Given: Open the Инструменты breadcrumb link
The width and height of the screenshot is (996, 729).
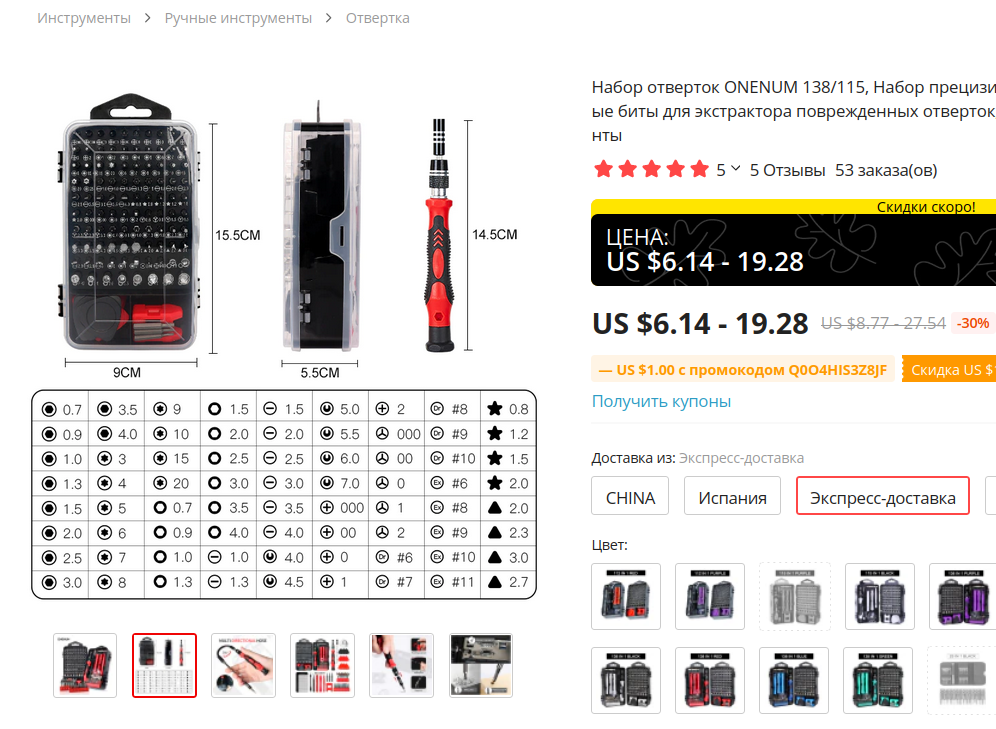Looking at the screenshot, I should pyautogui.click(x=84, y=18).
